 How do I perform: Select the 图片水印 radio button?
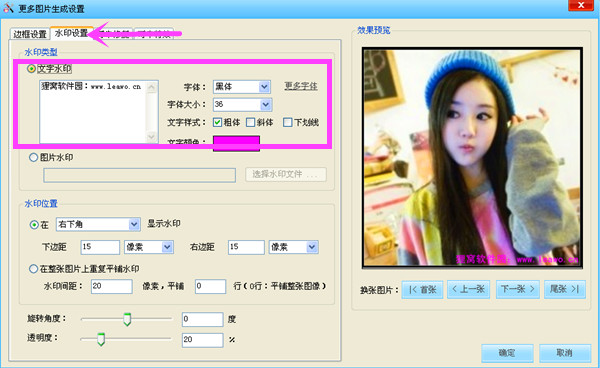33,157
